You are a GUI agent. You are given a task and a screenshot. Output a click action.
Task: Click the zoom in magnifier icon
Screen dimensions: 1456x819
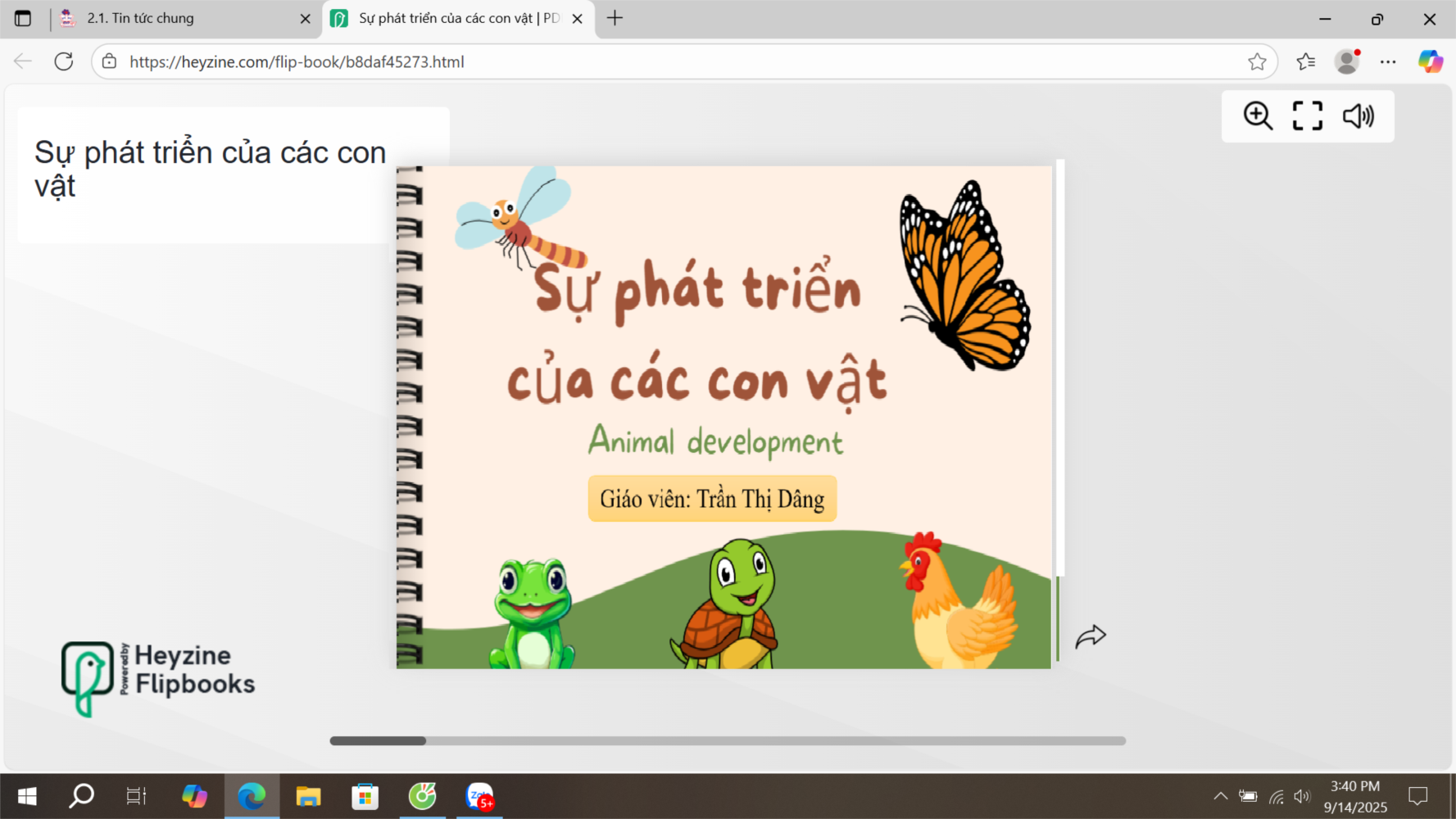click(x=1257, y=116)
